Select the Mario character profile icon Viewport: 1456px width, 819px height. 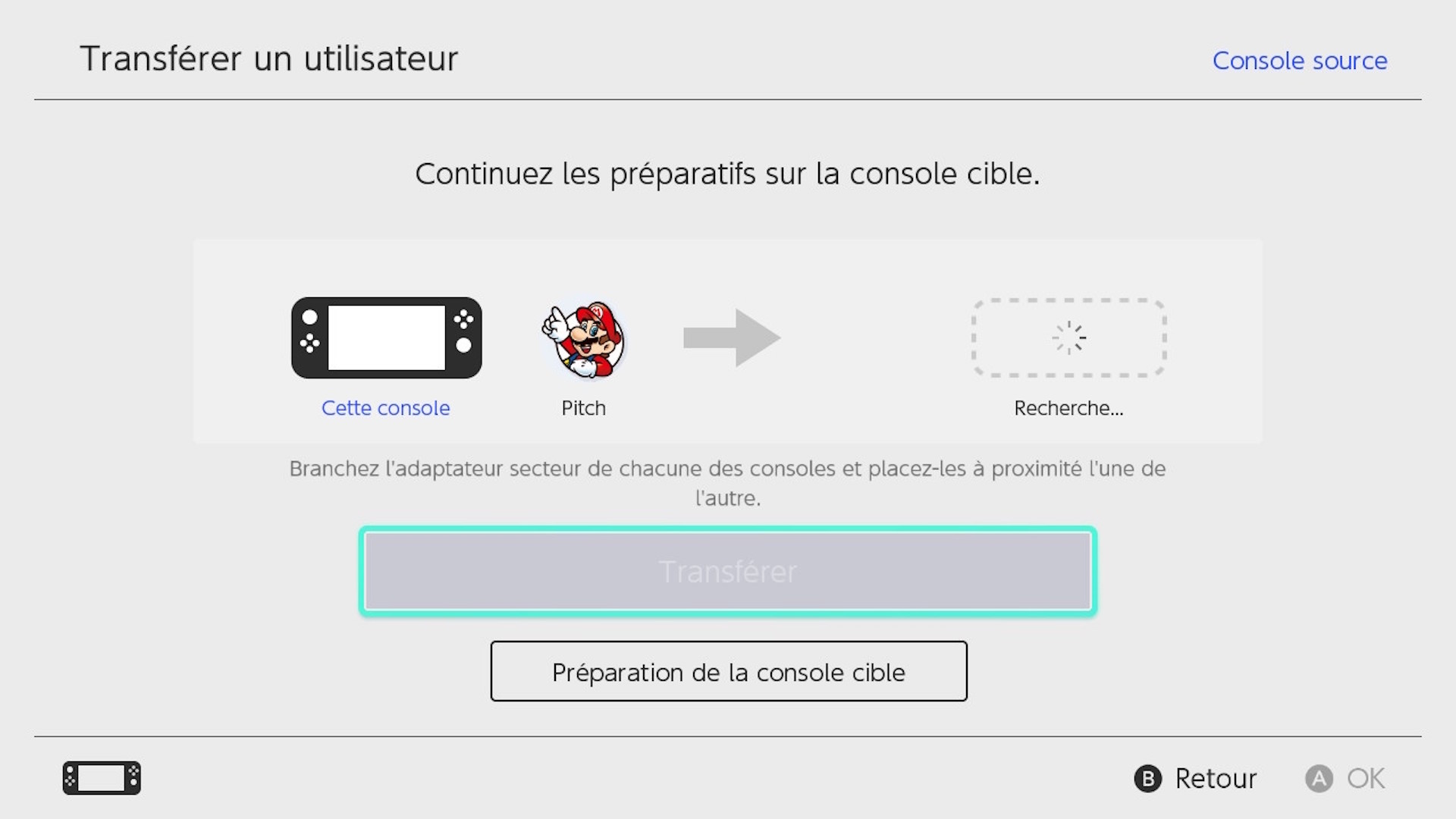click(584, 338)
